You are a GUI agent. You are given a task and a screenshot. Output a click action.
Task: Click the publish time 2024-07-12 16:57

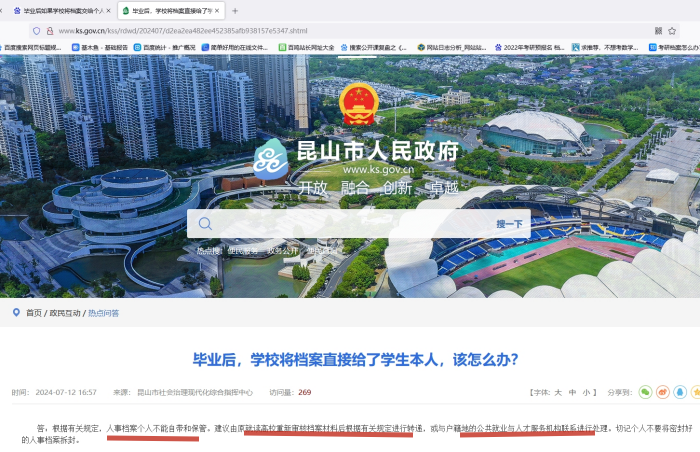66,392
